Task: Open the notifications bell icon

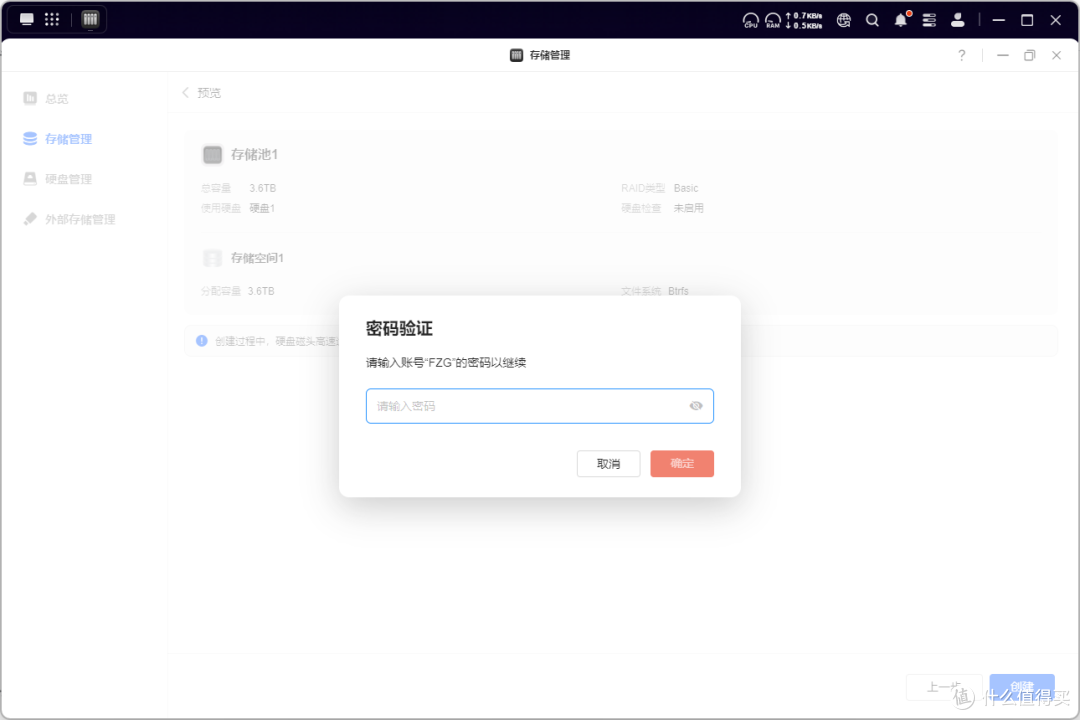Action: [x=901, y=20]
